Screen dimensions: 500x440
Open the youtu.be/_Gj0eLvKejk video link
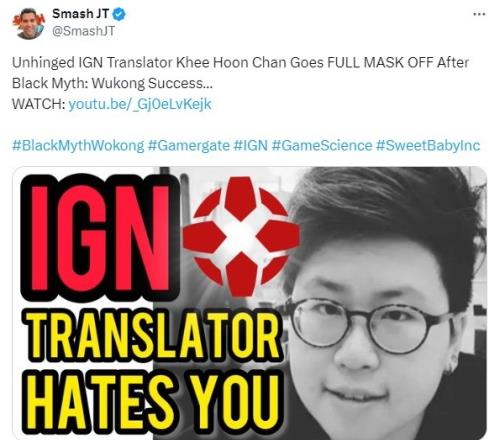[x=140, y=104]
